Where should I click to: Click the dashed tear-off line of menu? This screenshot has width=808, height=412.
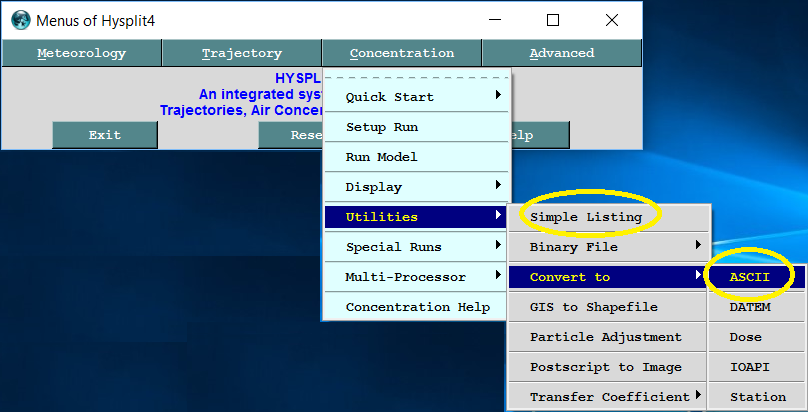(416, 77)
